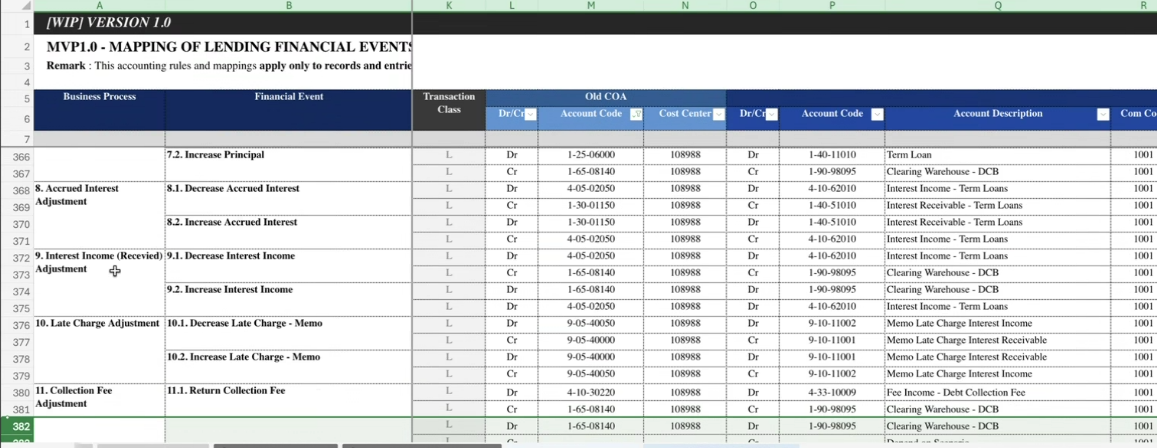Viewport: 1157px width, 448px height.
Task: Open the active Old COA Account Code filter
Action: pos(635,115)
